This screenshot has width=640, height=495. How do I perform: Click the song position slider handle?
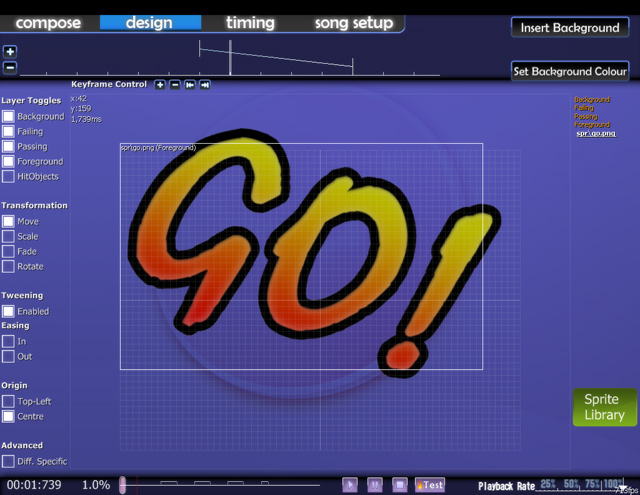click(122, 485)
